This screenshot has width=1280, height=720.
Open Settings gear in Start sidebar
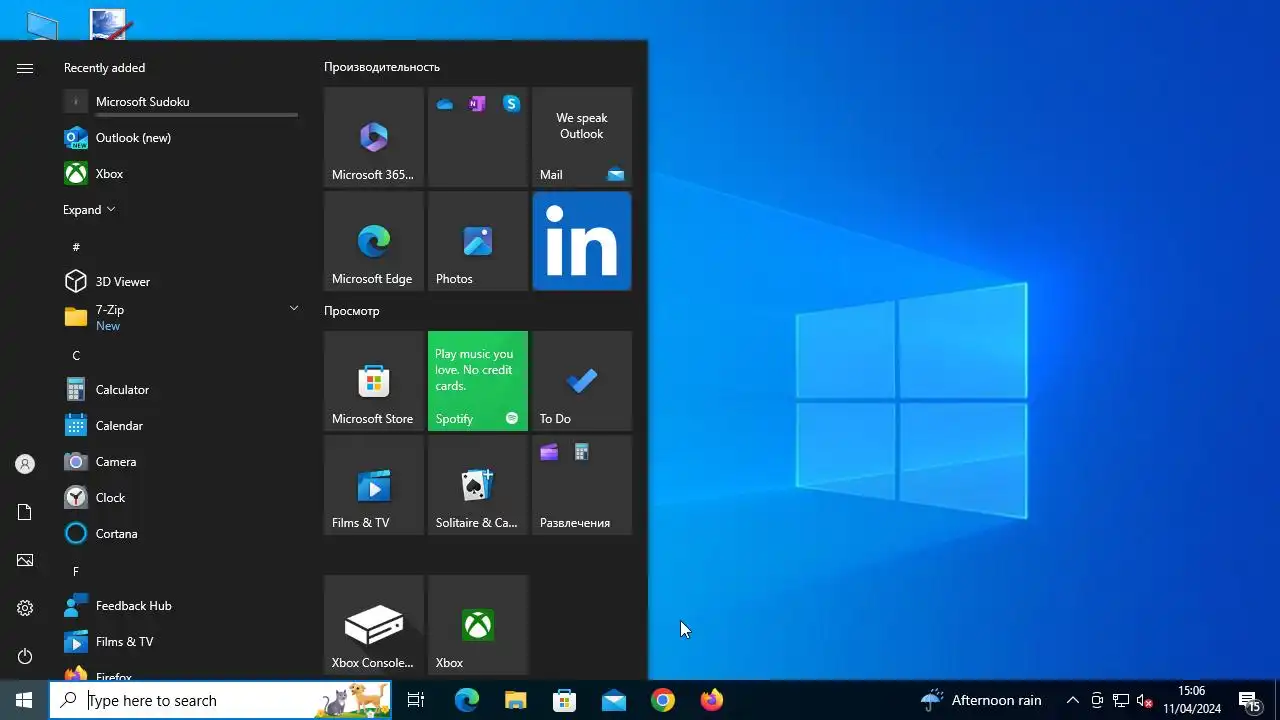tap(25, 608)
